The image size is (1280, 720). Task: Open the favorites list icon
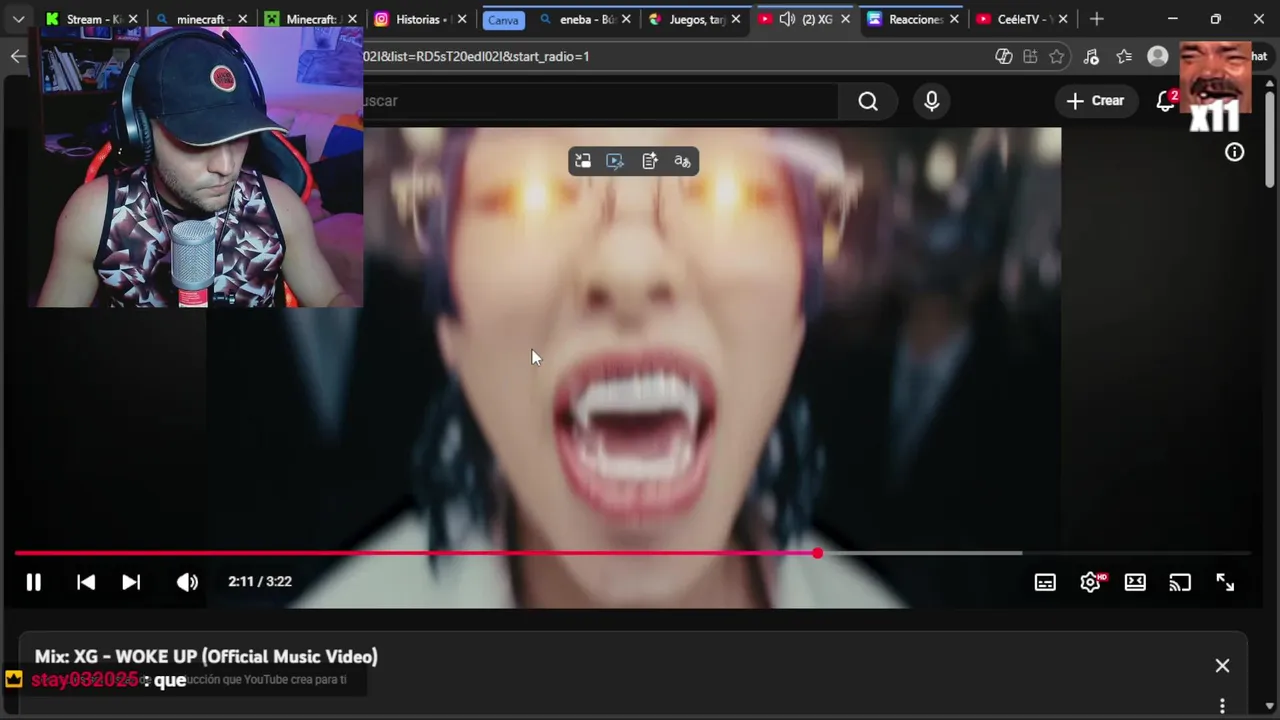[x=1124, y=56]
